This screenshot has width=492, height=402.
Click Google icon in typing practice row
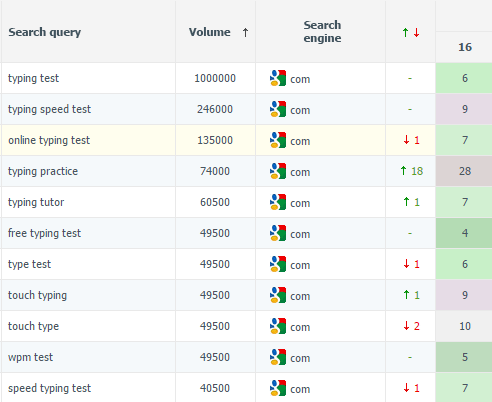278,171
